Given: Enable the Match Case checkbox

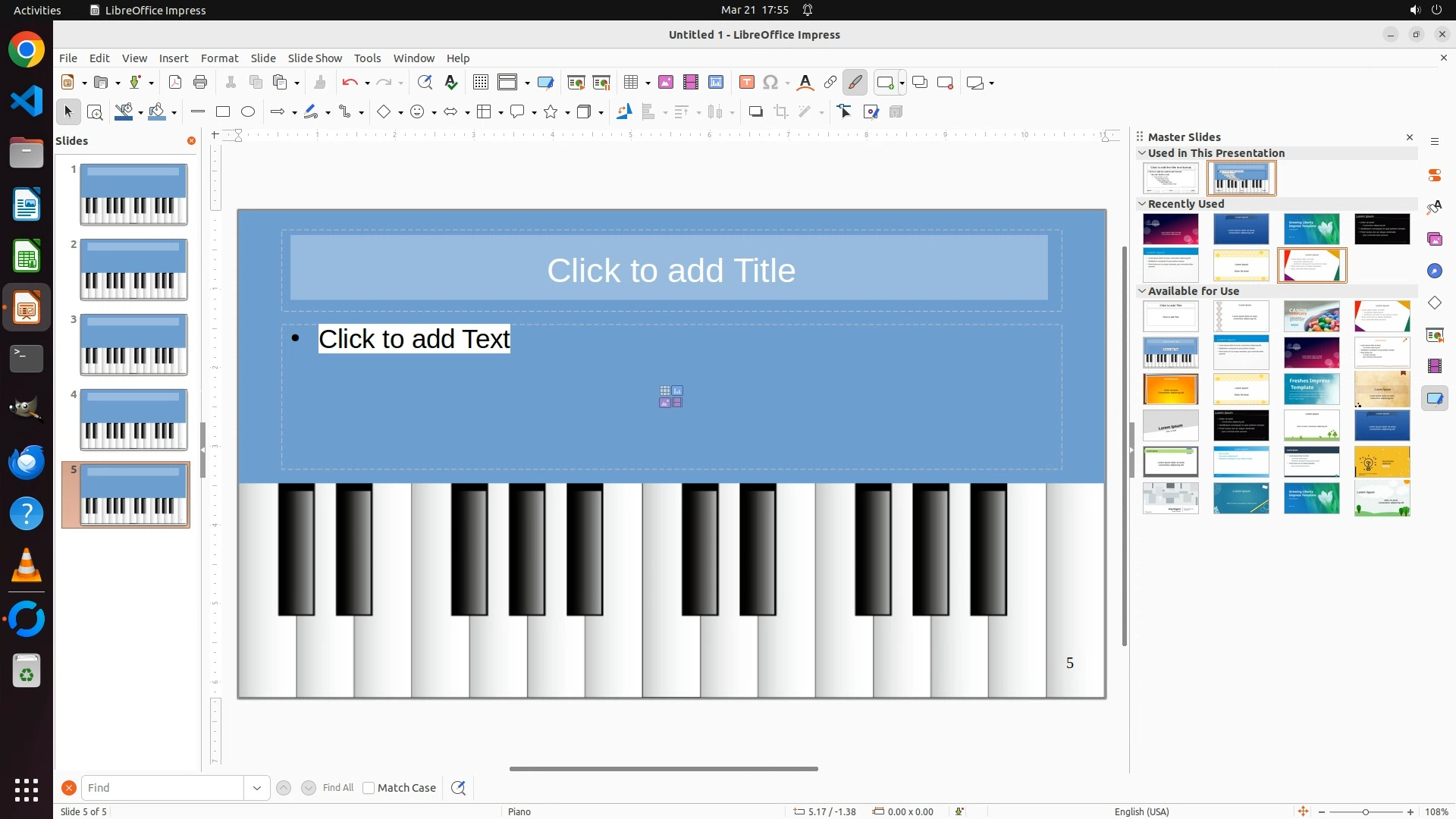Looking at the screenshot, I should [x=369, y=788].
